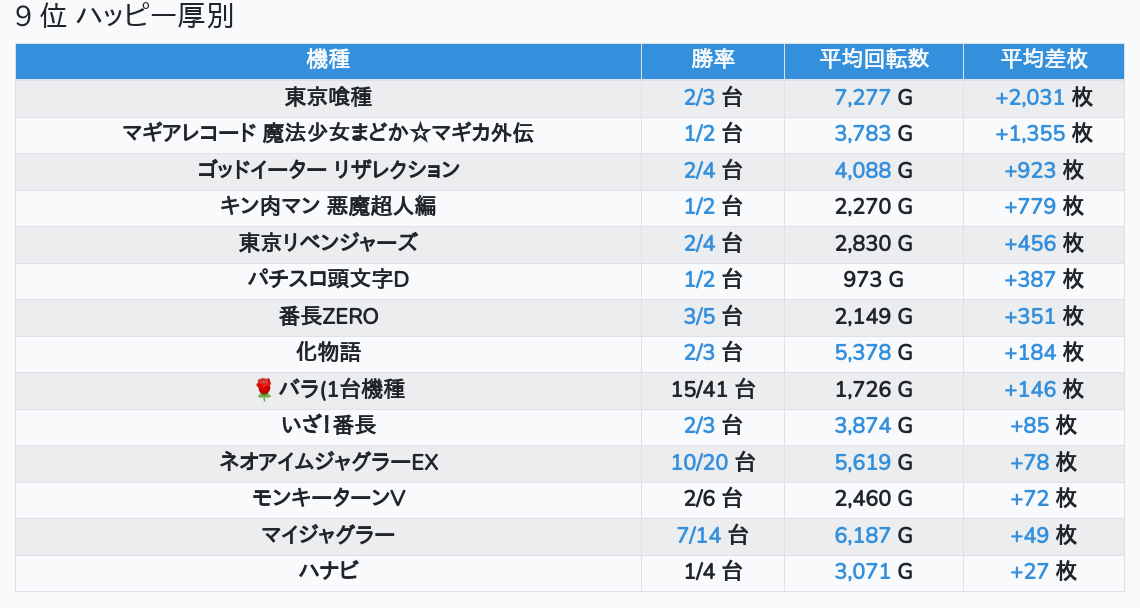Image resolution: width=1140 pixels, height=608 pixels.
Task: Select the パチスロ頭文字D machine name
Action: tap(328, 280)
